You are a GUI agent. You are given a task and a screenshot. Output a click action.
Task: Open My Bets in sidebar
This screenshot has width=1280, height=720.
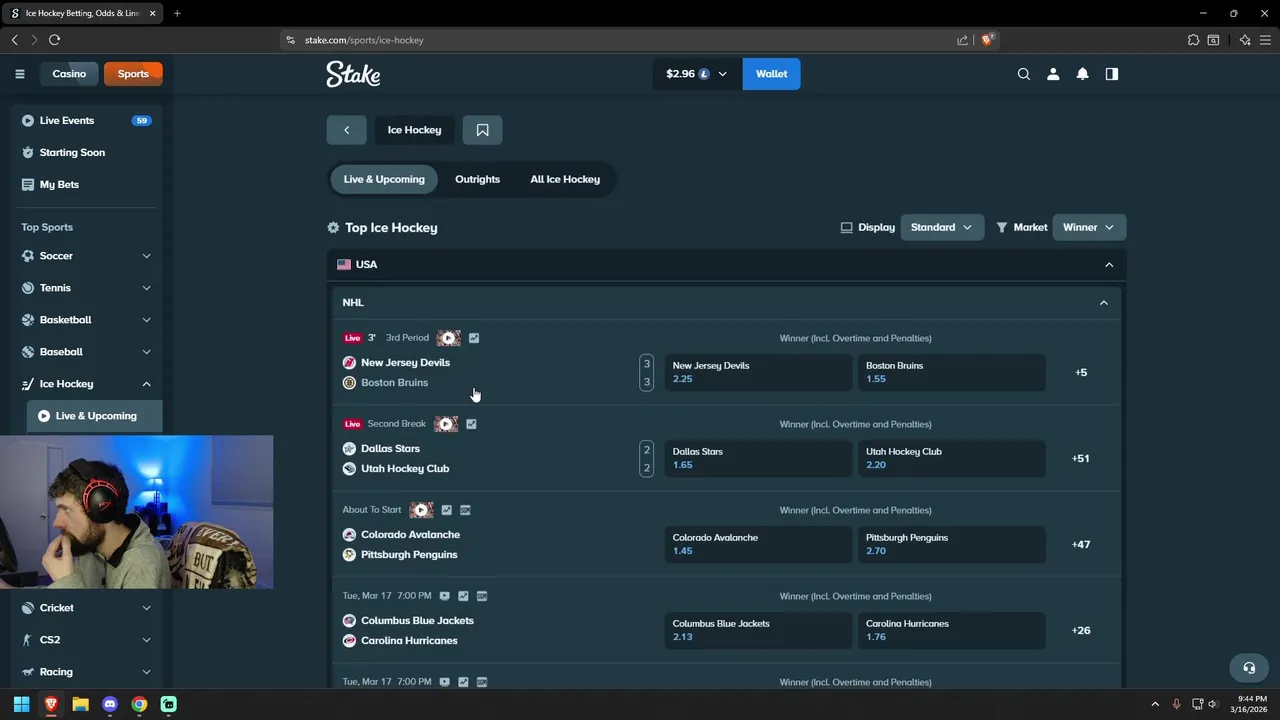pos(88,185)
